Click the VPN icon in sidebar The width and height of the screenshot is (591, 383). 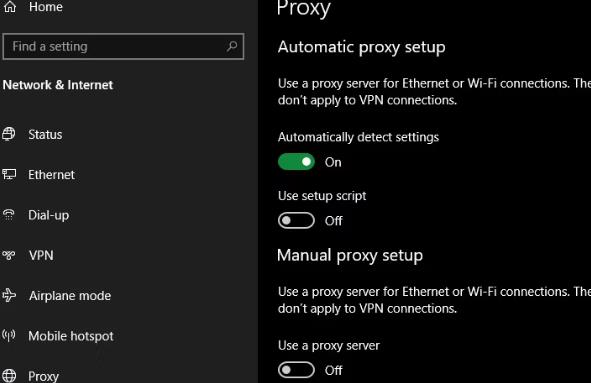9,255
